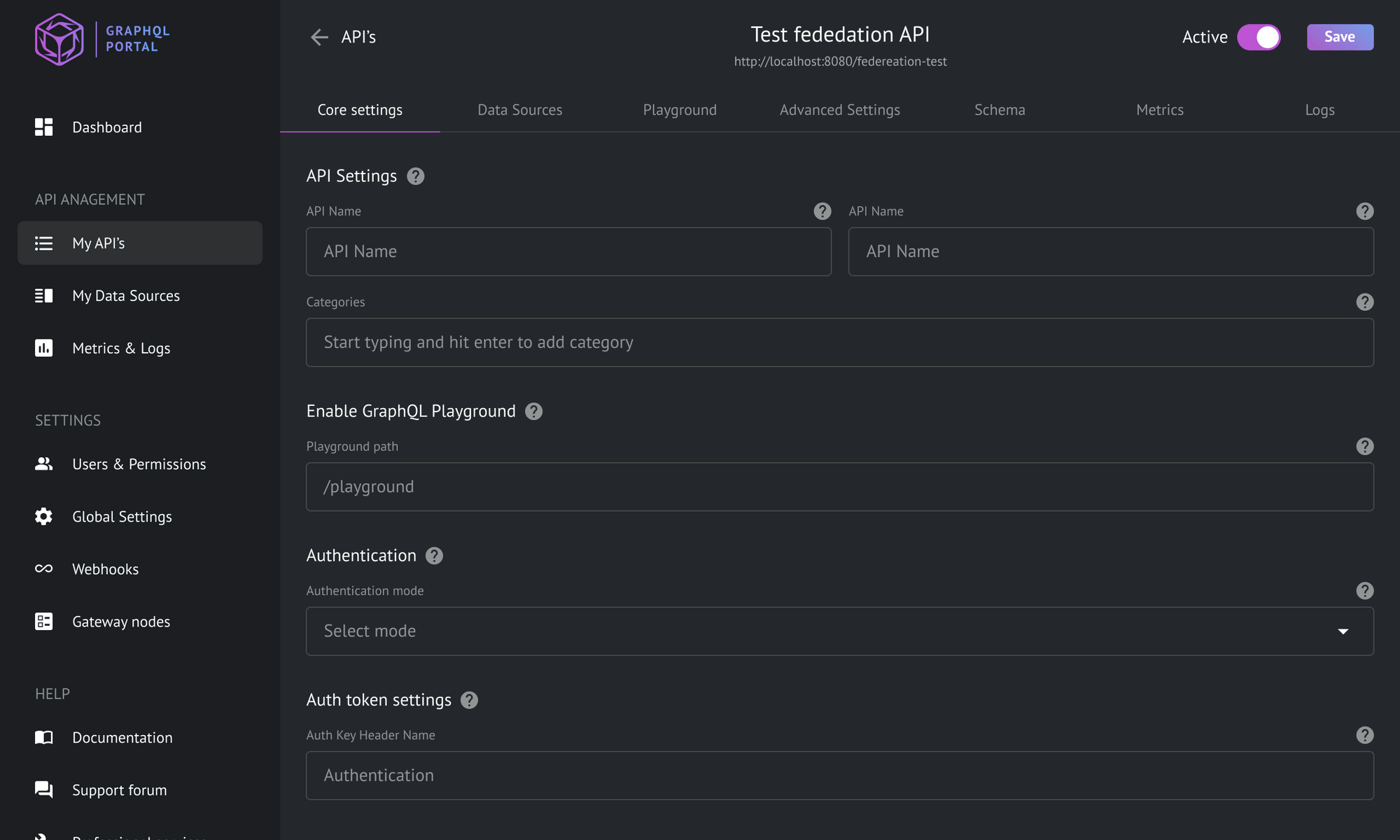Select My Data Sources in the sidebar
Image resolution: width=1400 pixels, height=840 pixels.
click(x=125, y=295)
